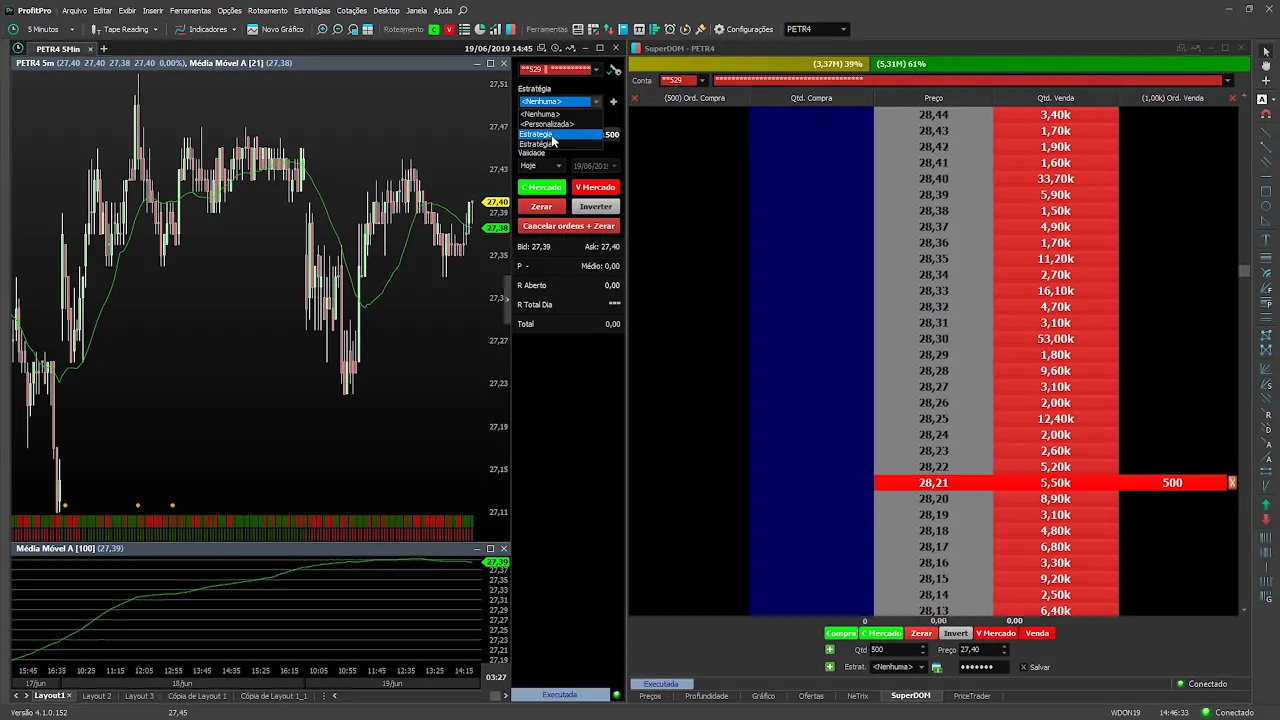
Task: Increase Qtd with the up stepper arrow
Action: point(923,647)
